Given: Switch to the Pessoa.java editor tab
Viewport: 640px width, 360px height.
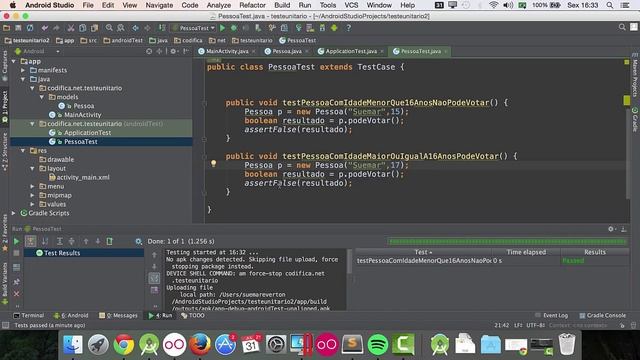Looking at the screenshot, I should coord(287,51).
